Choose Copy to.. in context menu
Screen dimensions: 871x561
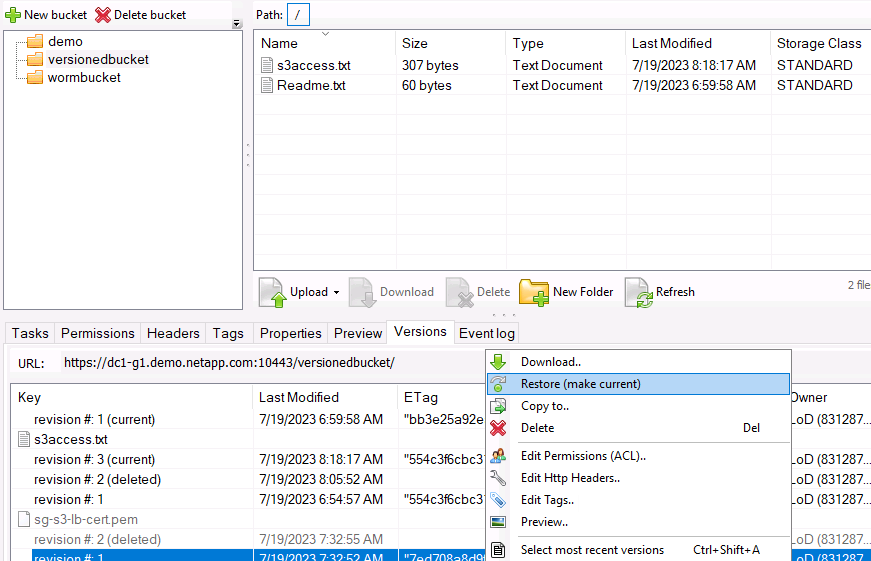click(x=638, y=406)
